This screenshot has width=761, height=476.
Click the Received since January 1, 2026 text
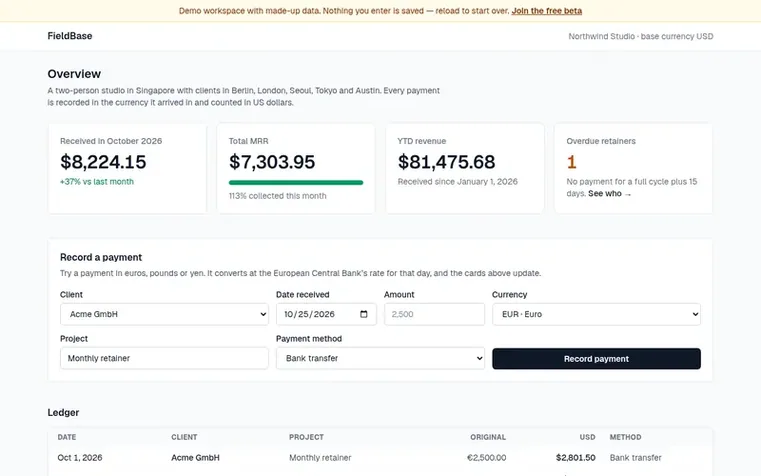click(x=458, y=181)
